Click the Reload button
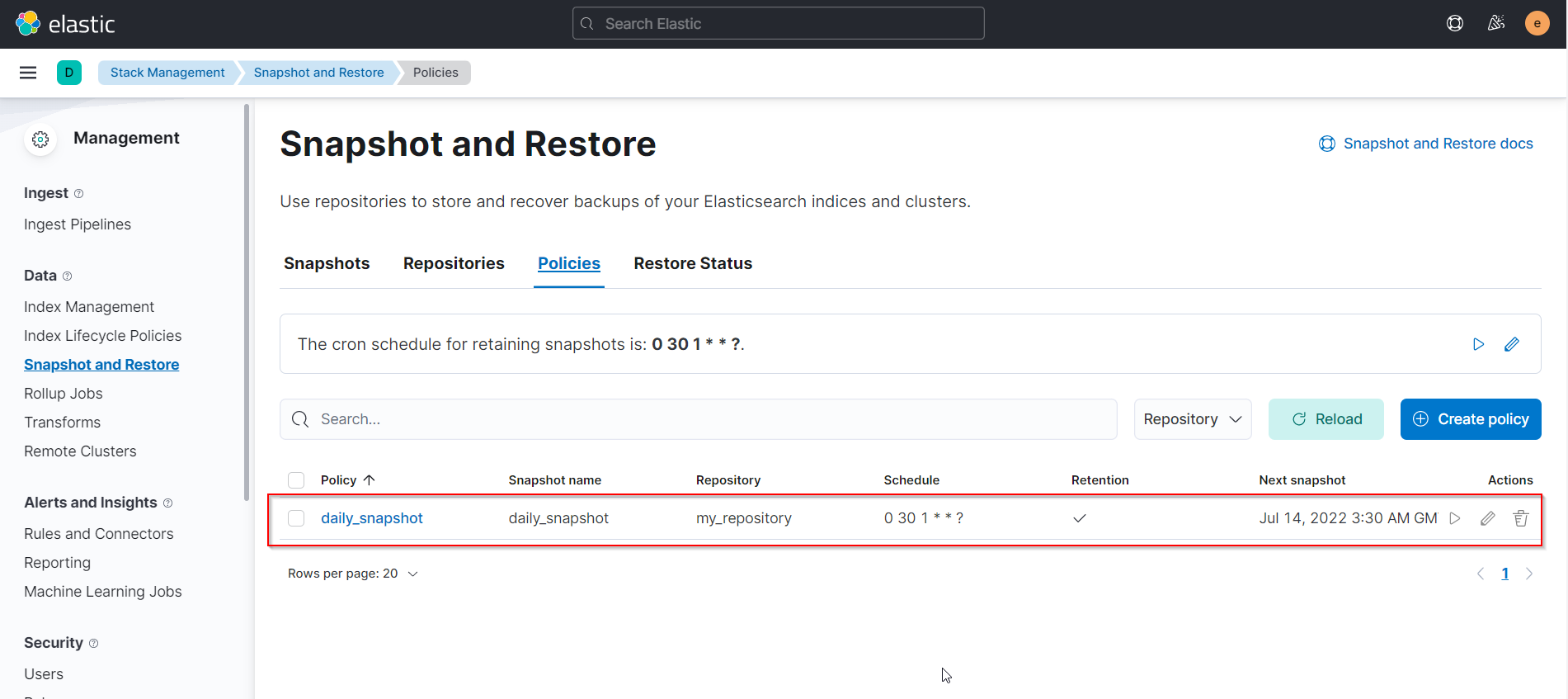Screen dimensions: 1568x699 tap(1326, 419)
